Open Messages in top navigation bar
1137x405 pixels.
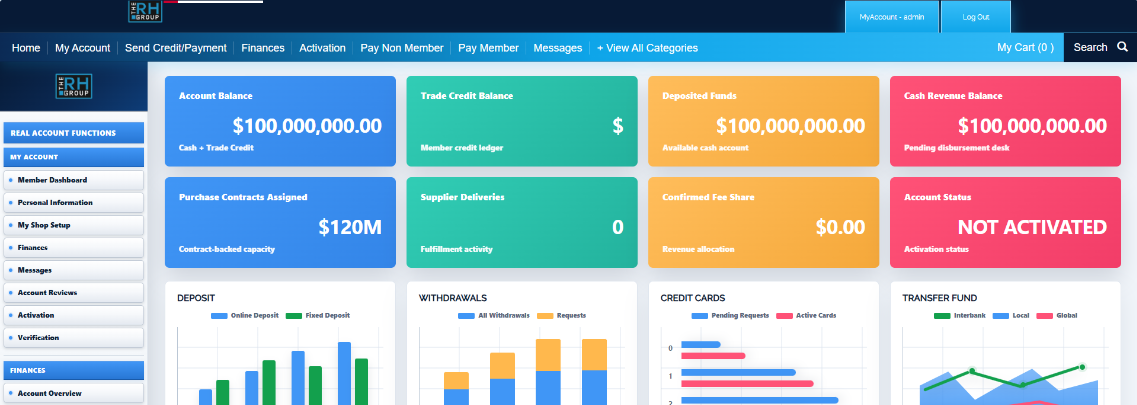[558, 48]
